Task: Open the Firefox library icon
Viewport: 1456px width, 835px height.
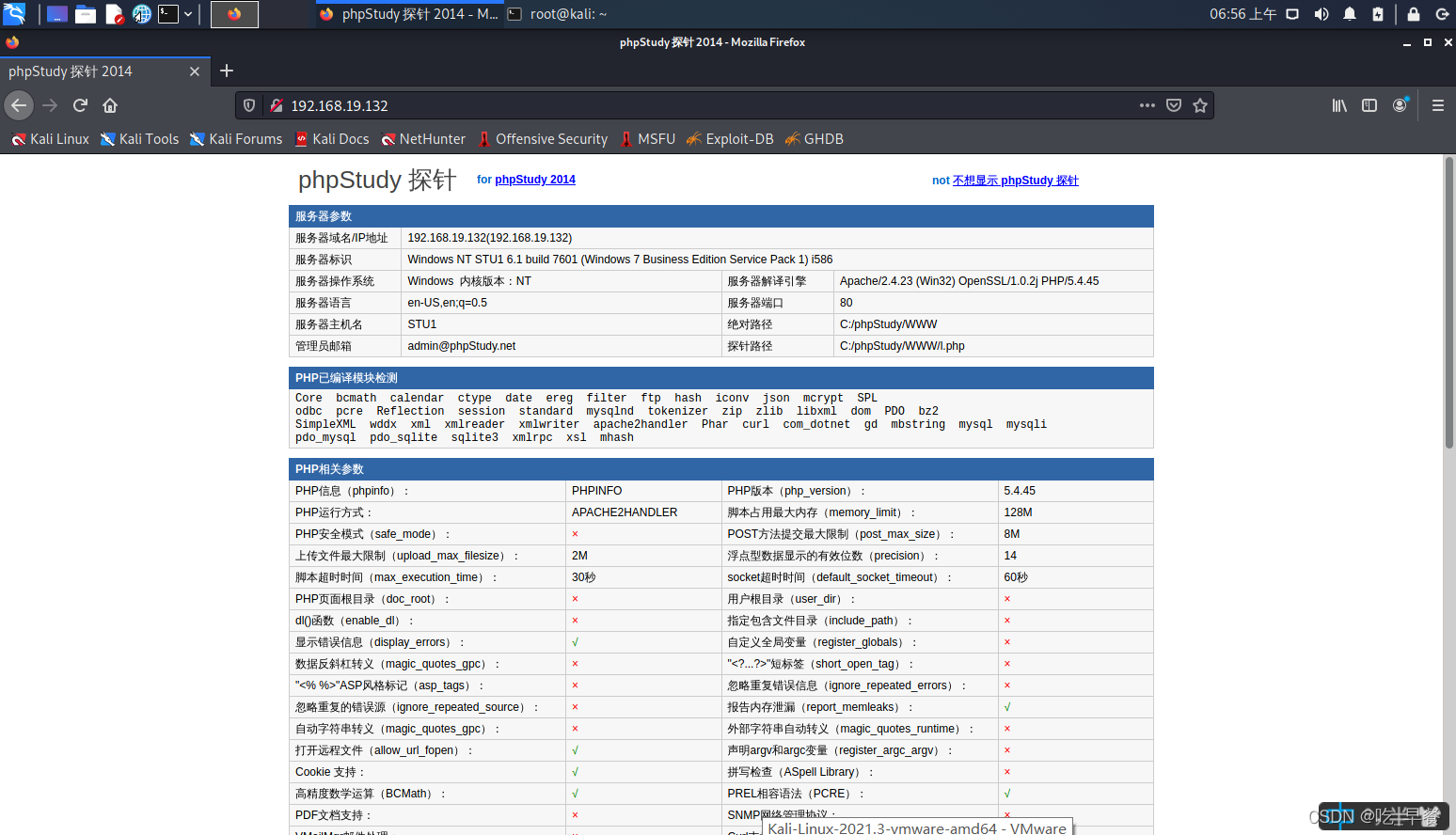Action: 1339,105
